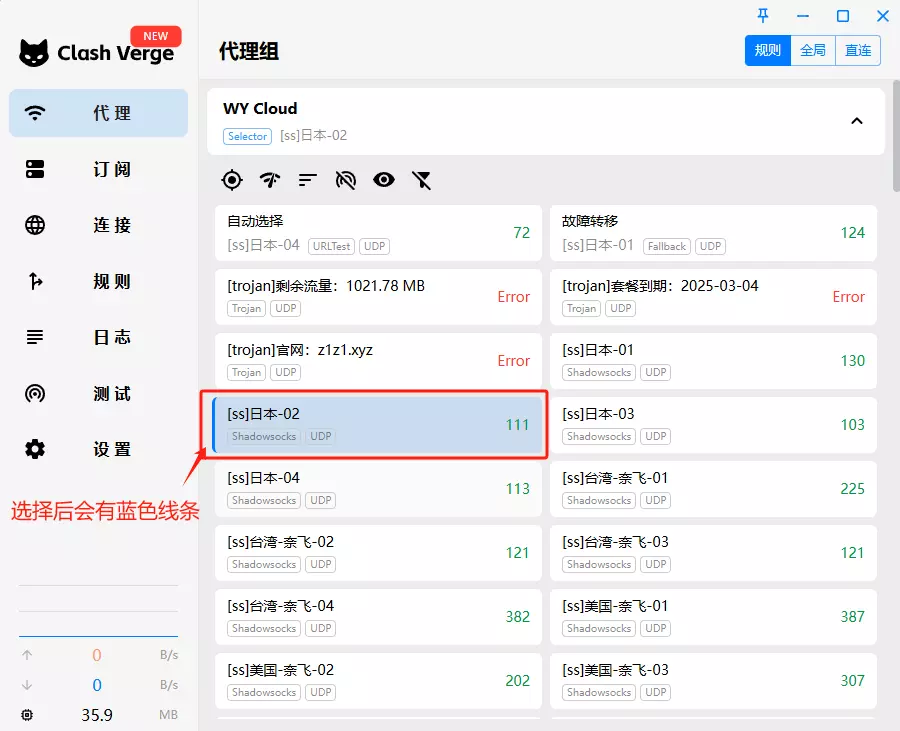
Task: Go to the 规则 (Rules) sidebar page
Action: pos(99,281)
